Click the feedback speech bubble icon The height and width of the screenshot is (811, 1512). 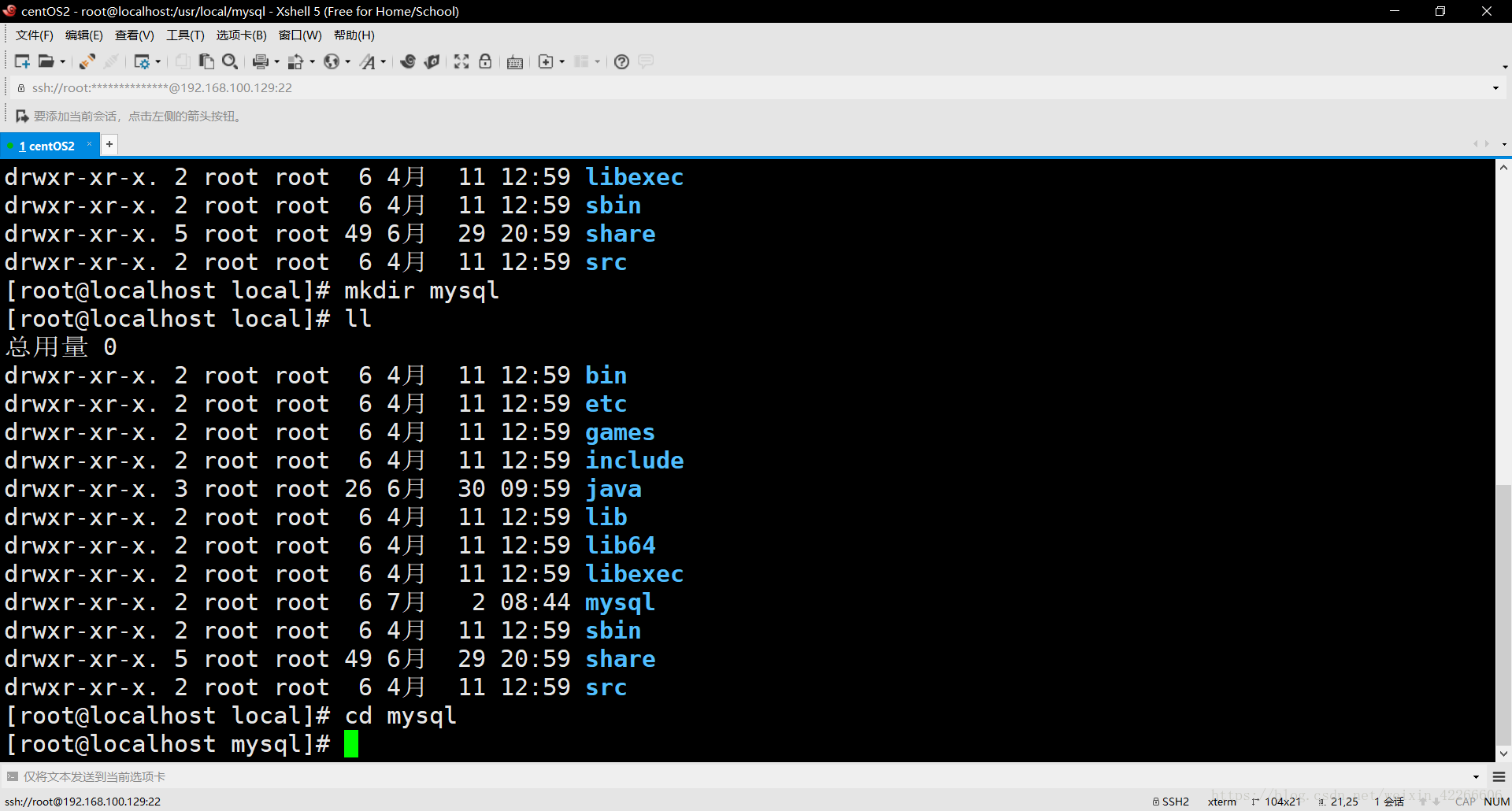pos(646,61)
